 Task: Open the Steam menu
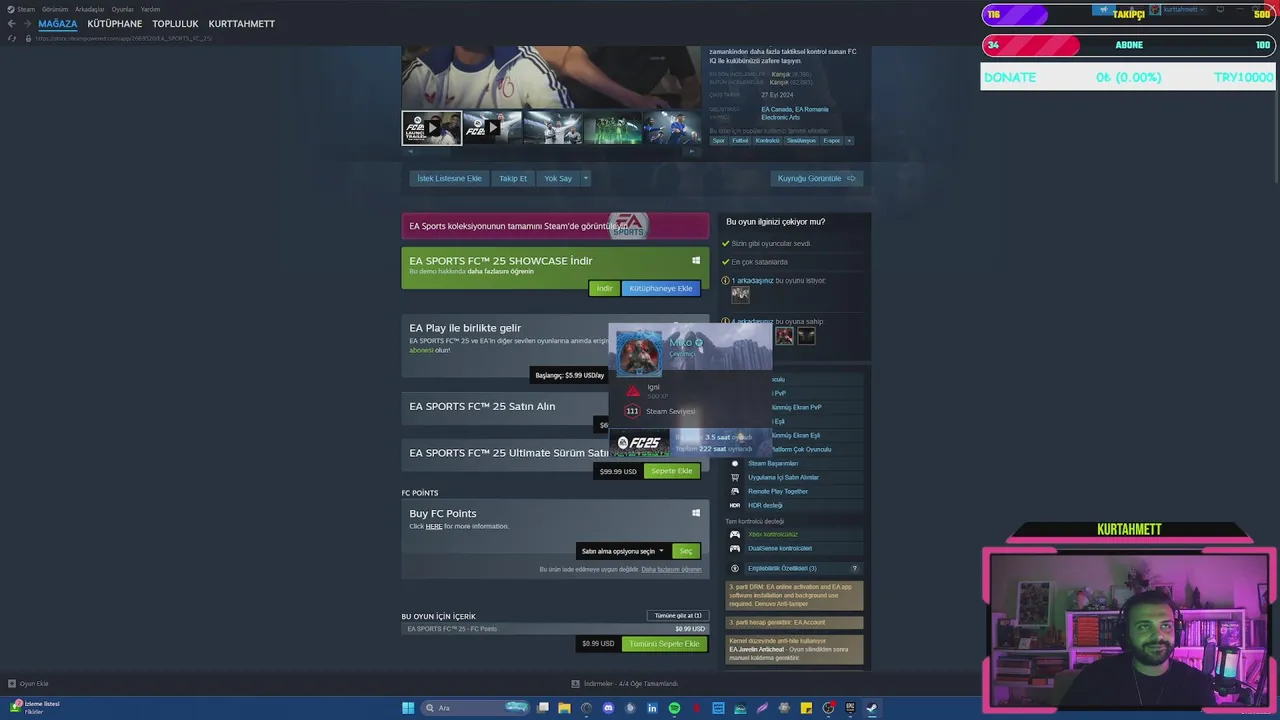[x=26, y=9]
